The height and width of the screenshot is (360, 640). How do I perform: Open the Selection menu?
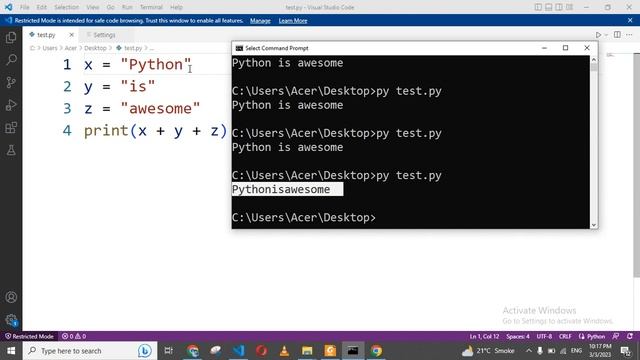66,7
